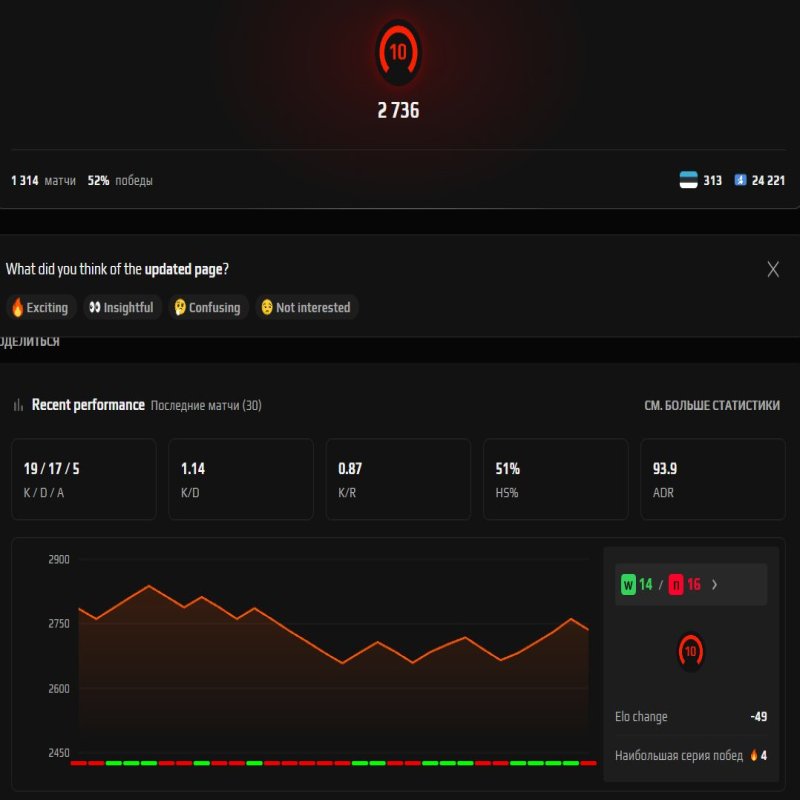Select the Not interested feedback option
Viewport: 800px width, 800px height.
click(x=305, y=307)
